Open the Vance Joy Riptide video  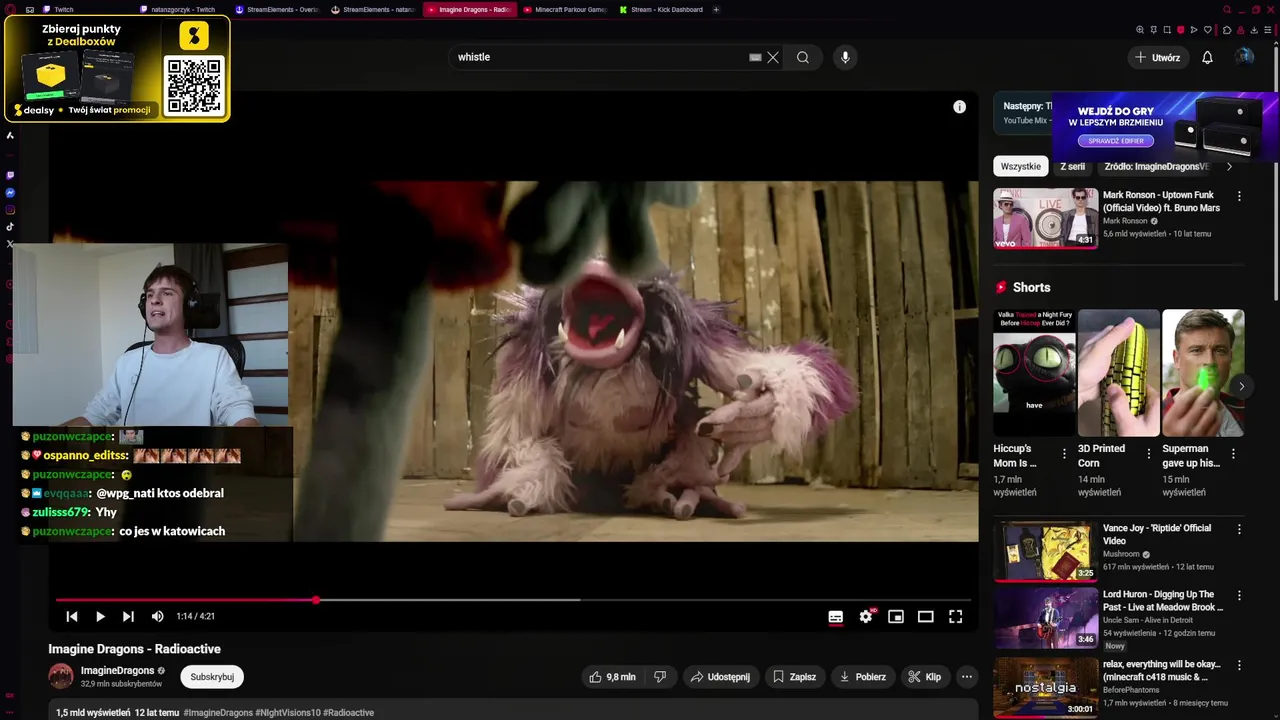coord(1045,551)
